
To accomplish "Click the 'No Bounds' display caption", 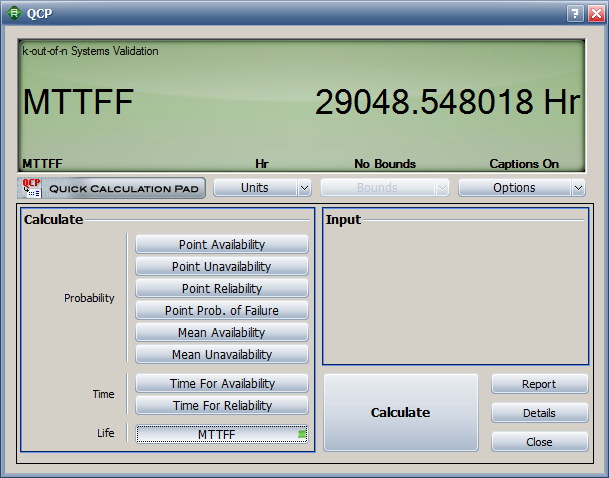I will (x=385, y=164).
